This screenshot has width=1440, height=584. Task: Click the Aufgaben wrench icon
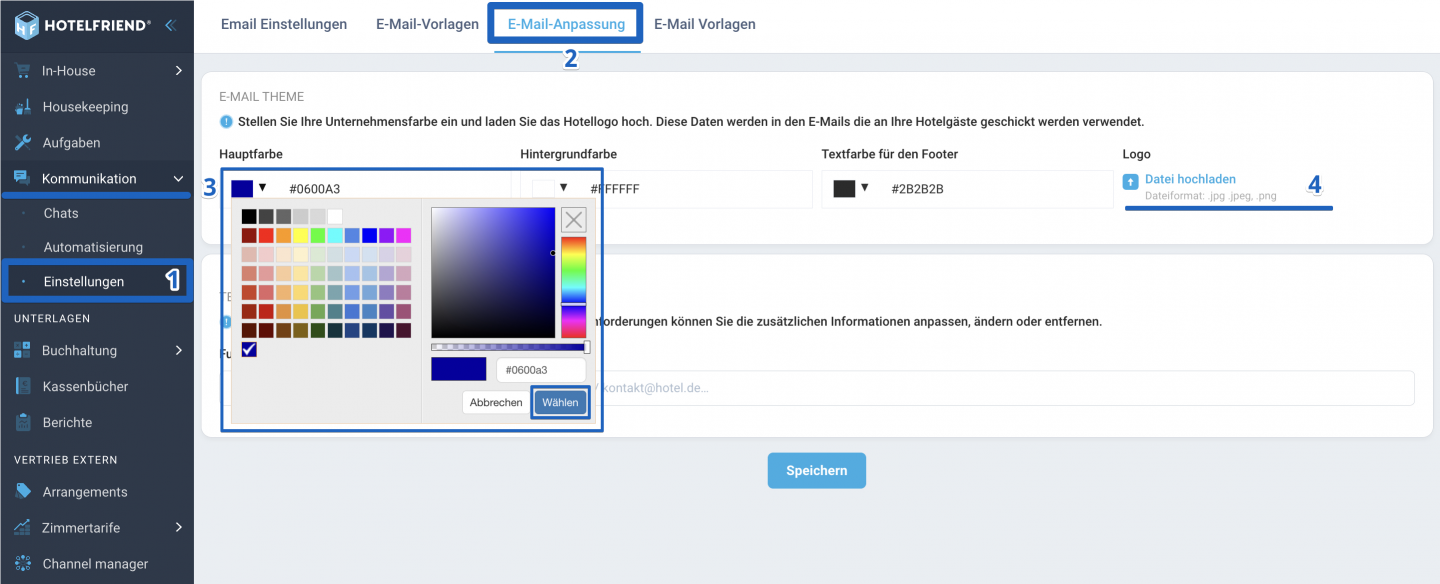click(x=23, y=143)
